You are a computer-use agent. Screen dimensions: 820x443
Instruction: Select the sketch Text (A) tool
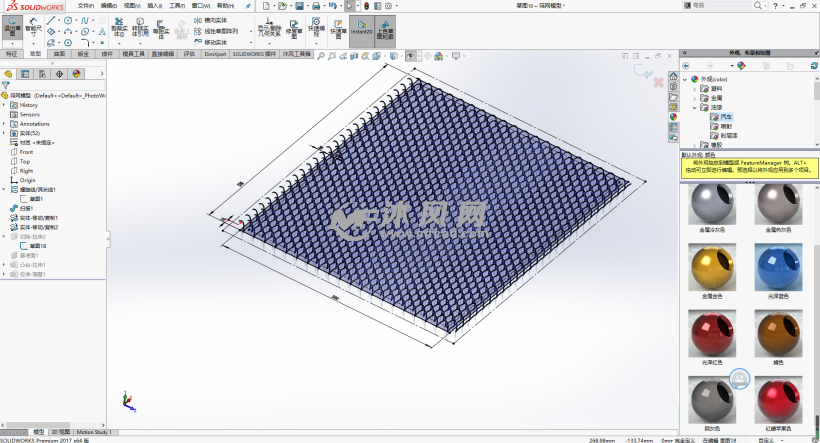point(102,32)
